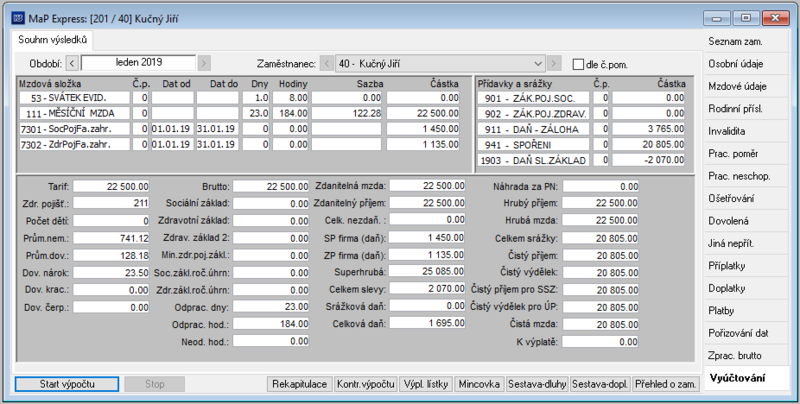Click the Superhrubá field 25 085.00
Screen dimensions: 800x404
(x=428, y=271)
